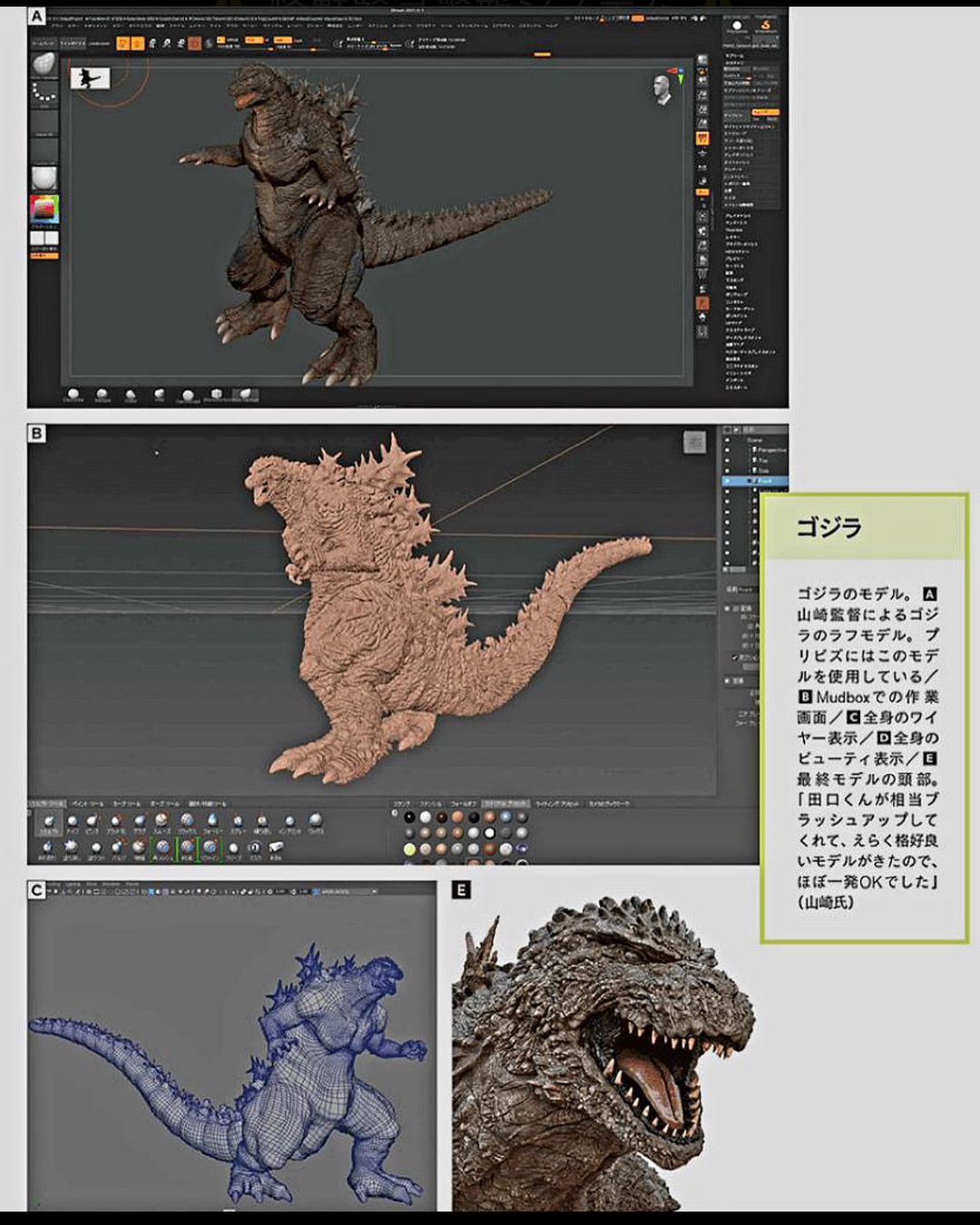Screen dimensions: 980x1225
Task: Select Mudbox Smooth tool icon
Action: point(161,821)
